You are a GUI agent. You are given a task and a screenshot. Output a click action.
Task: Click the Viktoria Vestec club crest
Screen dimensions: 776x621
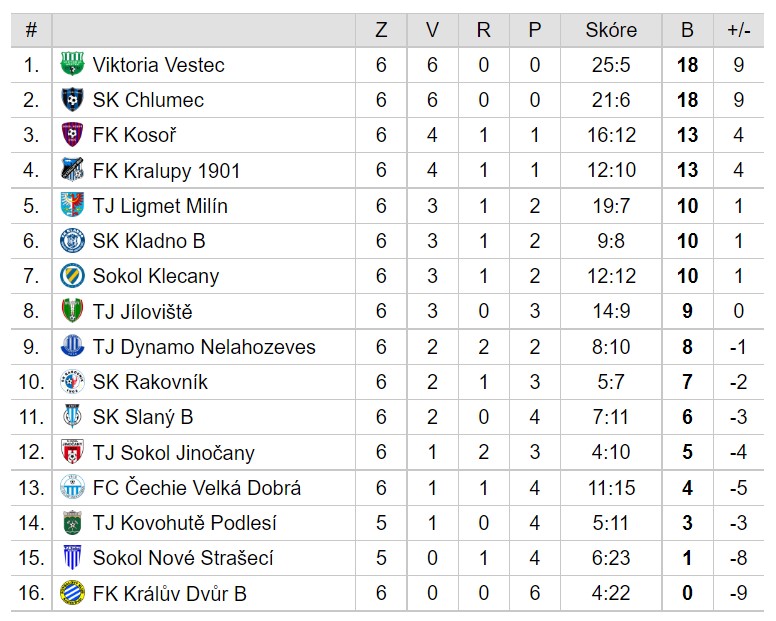(72, 64)
